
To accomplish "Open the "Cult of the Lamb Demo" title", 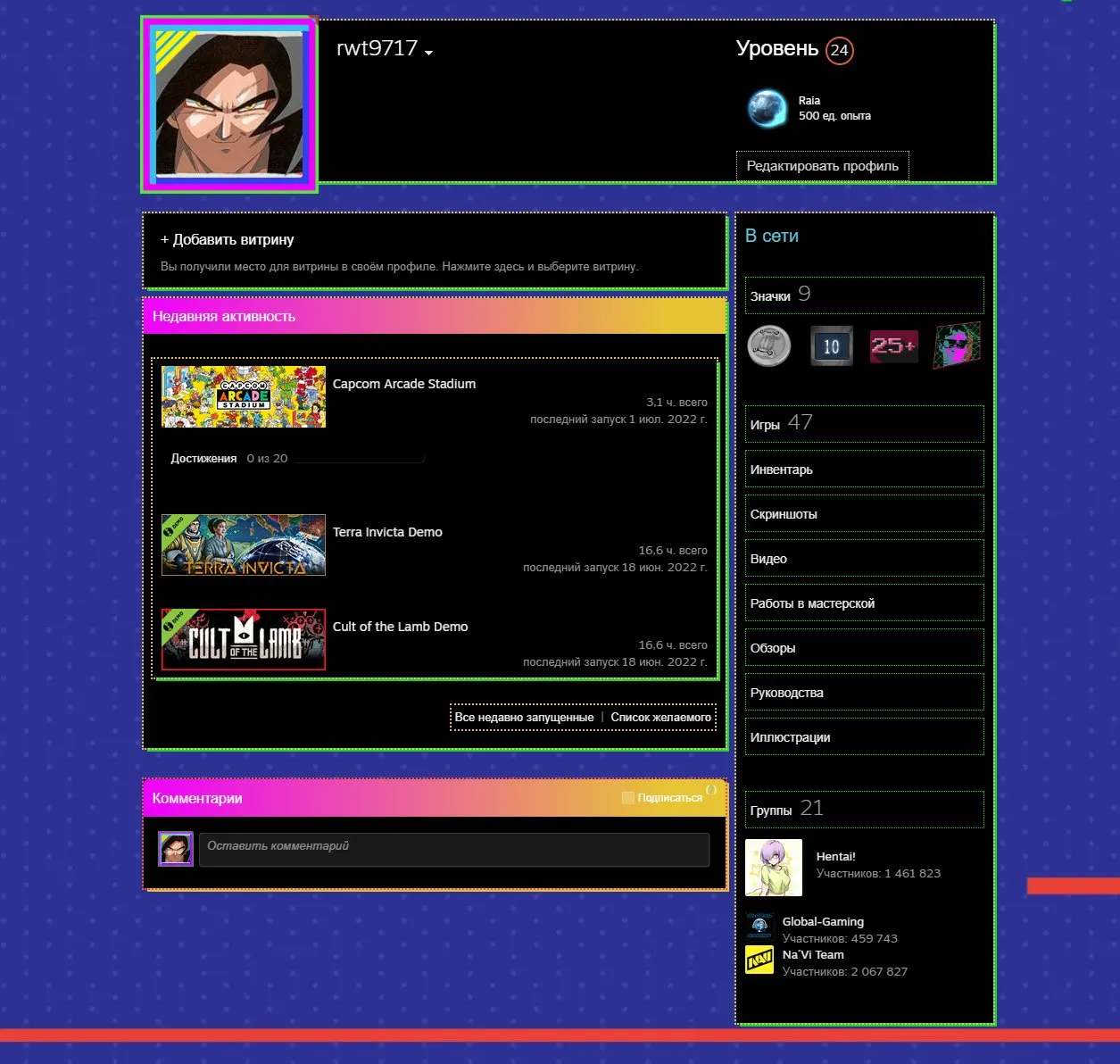I will pyautogui.click(x=400, y=627).
